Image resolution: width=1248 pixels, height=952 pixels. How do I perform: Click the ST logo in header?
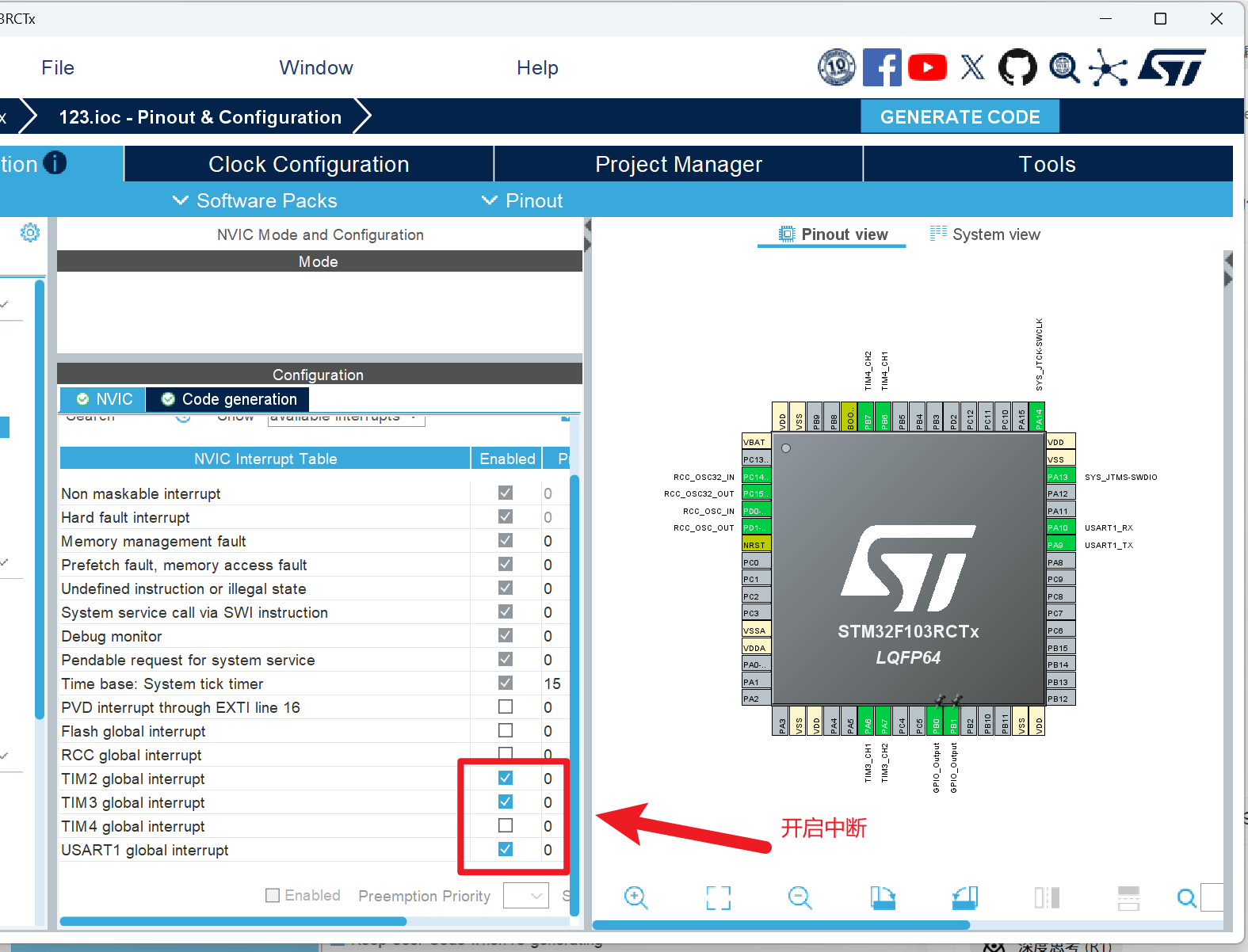[x=1172, y=67]
